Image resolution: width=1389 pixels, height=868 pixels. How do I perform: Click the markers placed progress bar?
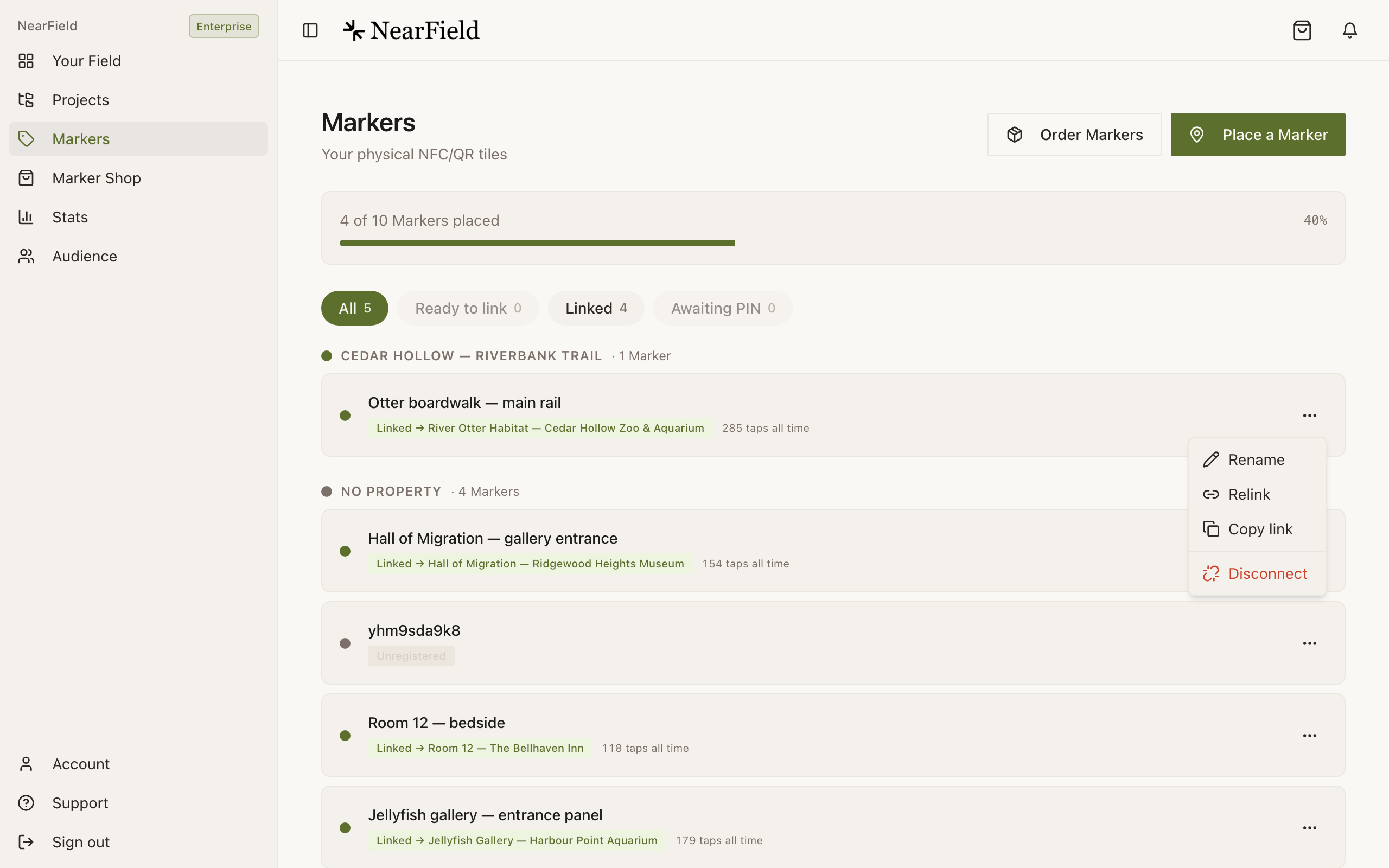(x=833, y=243)
